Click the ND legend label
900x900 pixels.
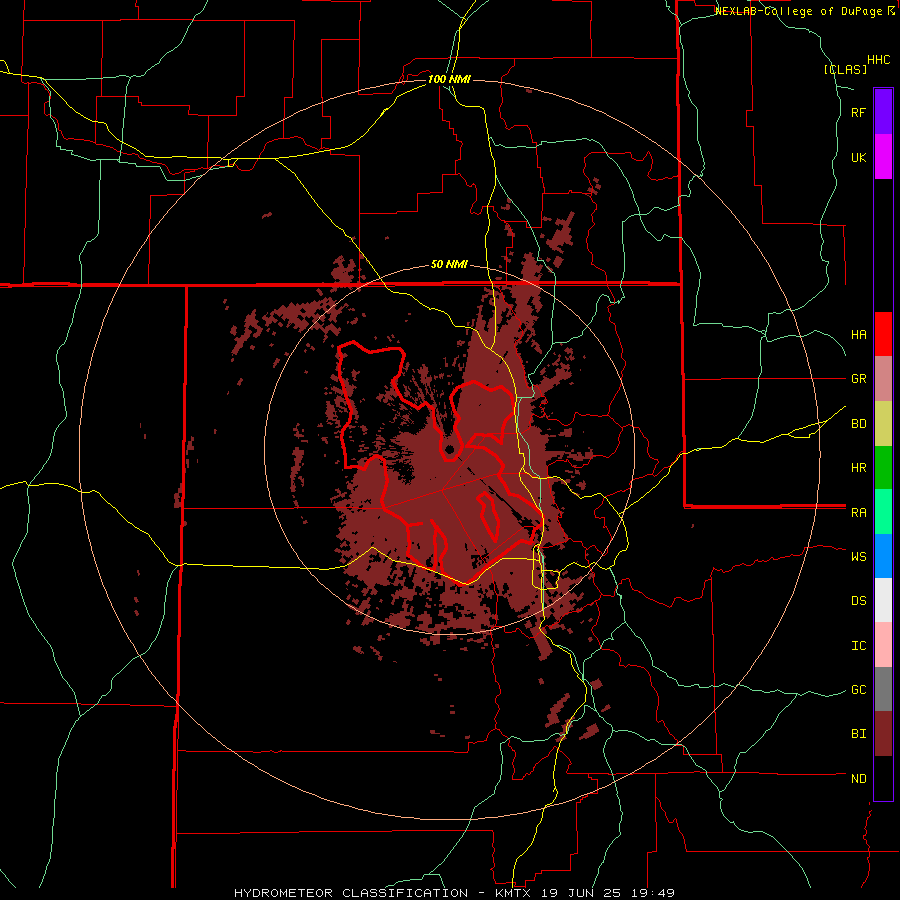858,779
